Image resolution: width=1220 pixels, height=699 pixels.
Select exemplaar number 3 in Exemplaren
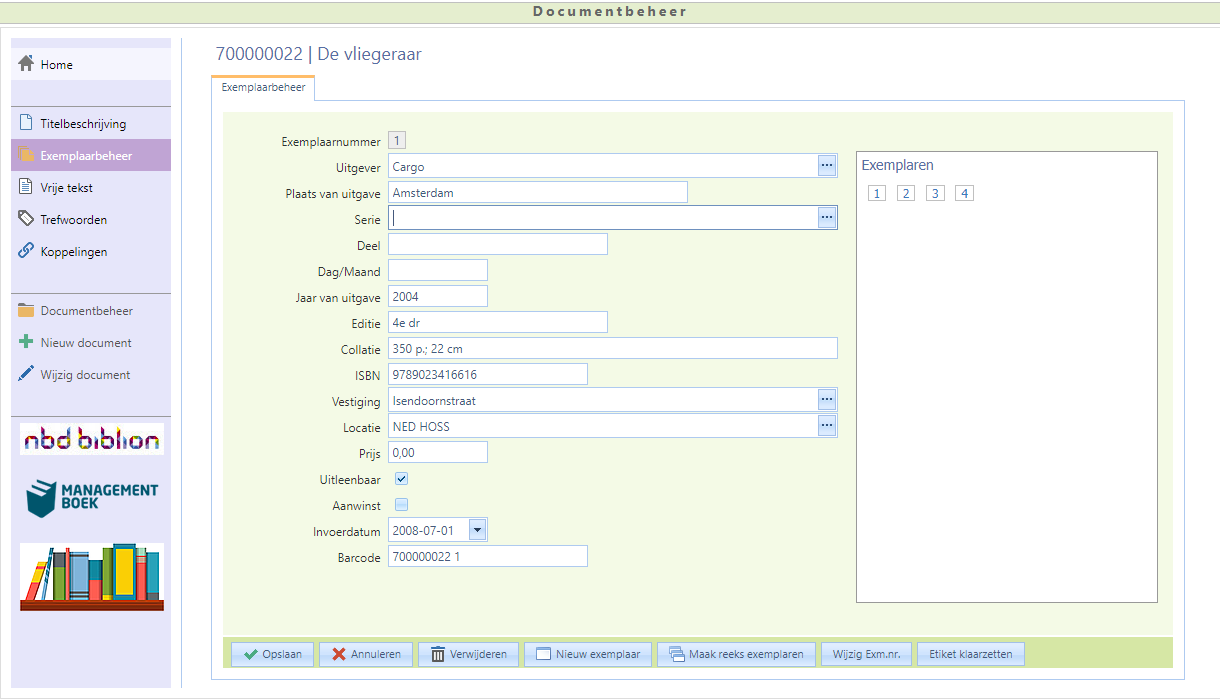(935, 193)
